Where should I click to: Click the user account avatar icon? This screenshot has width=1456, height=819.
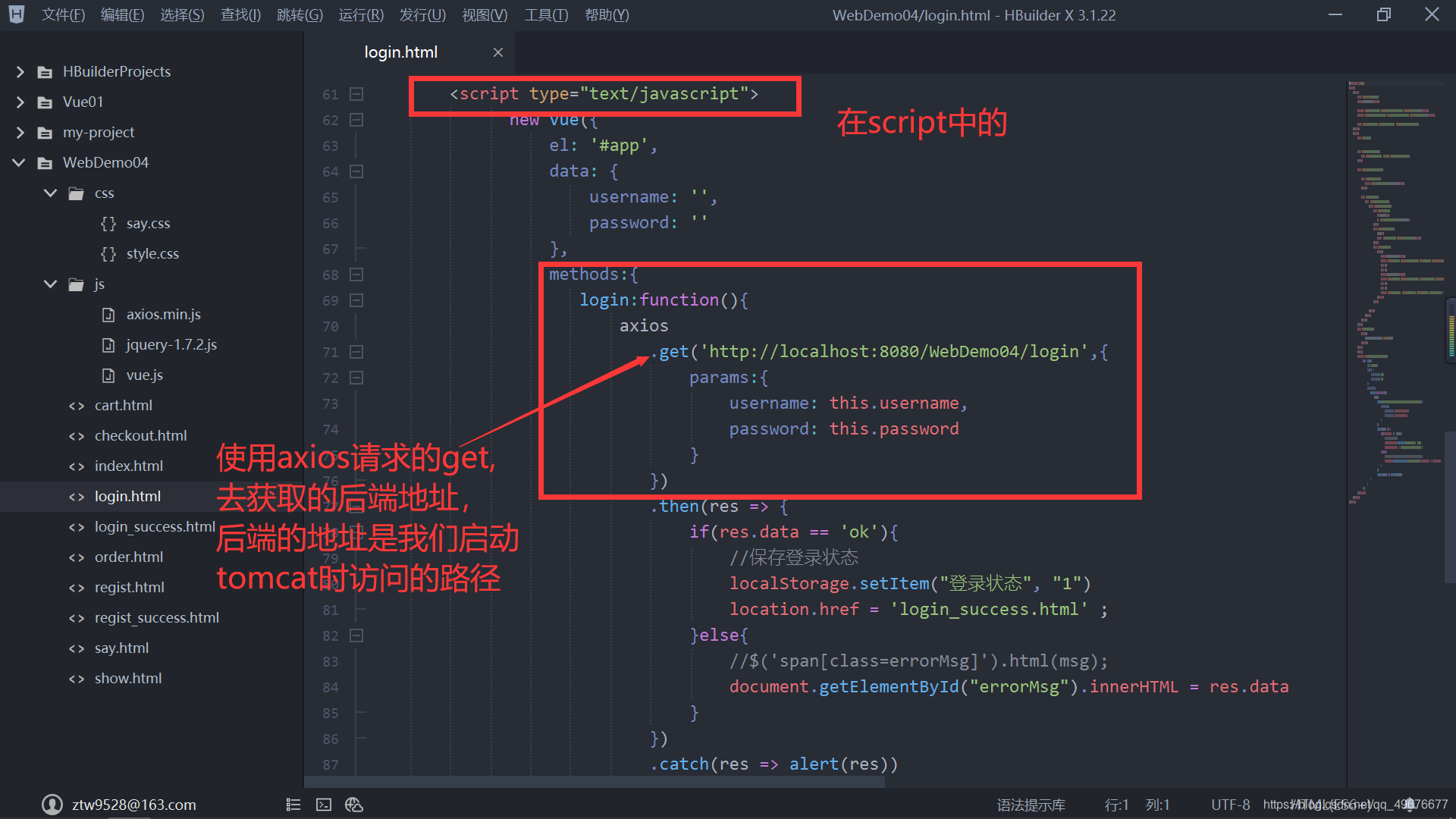(x=52, y=805)
